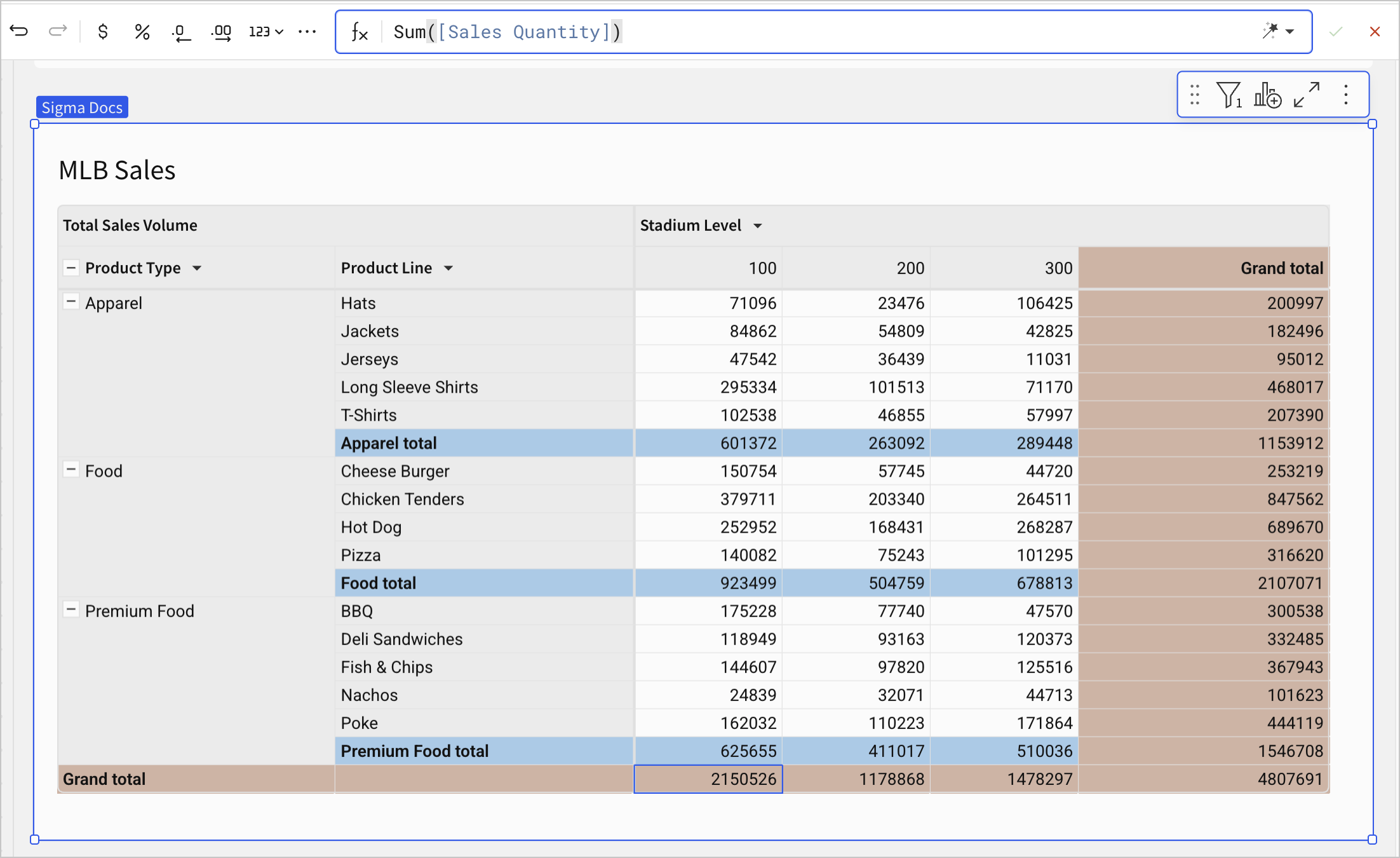This screenshot has height=858, width=1400.
Task: Click inside the Sum formula bar
Action: point(762,31)
